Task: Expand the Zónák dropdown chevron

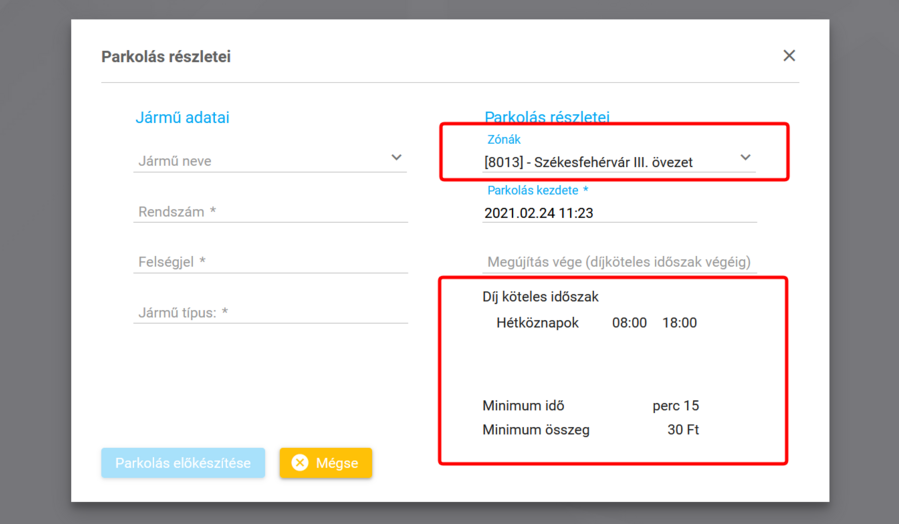Action: 745,158
